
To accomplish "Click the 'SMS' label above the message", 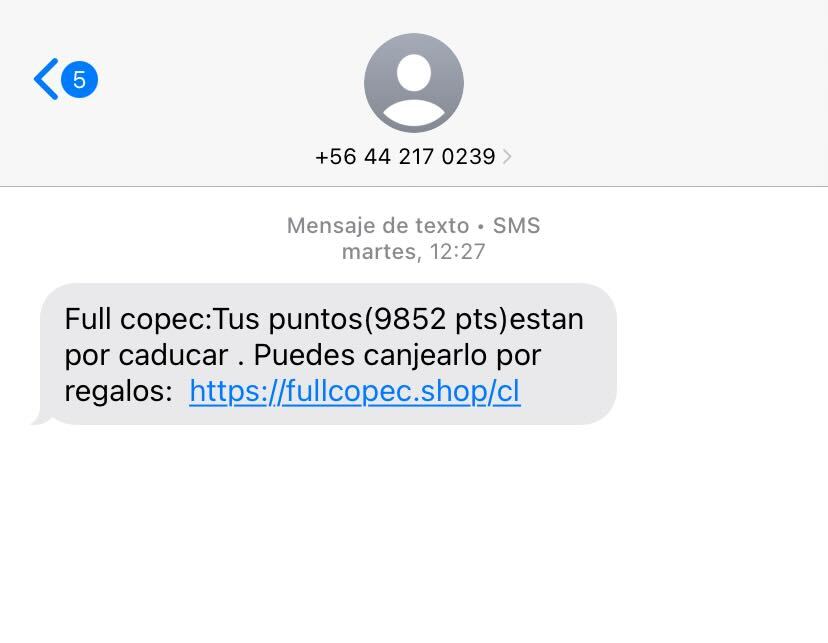I will (x=516, y=225).
